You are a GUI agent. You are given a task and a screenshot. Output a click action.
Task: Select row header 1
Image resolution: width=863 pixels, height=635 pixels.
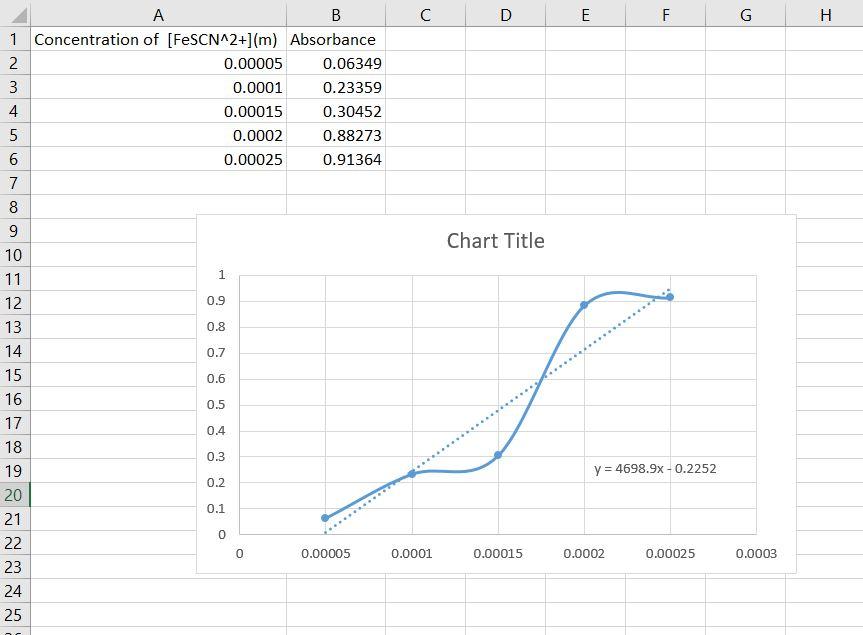(x=12, y=39)
